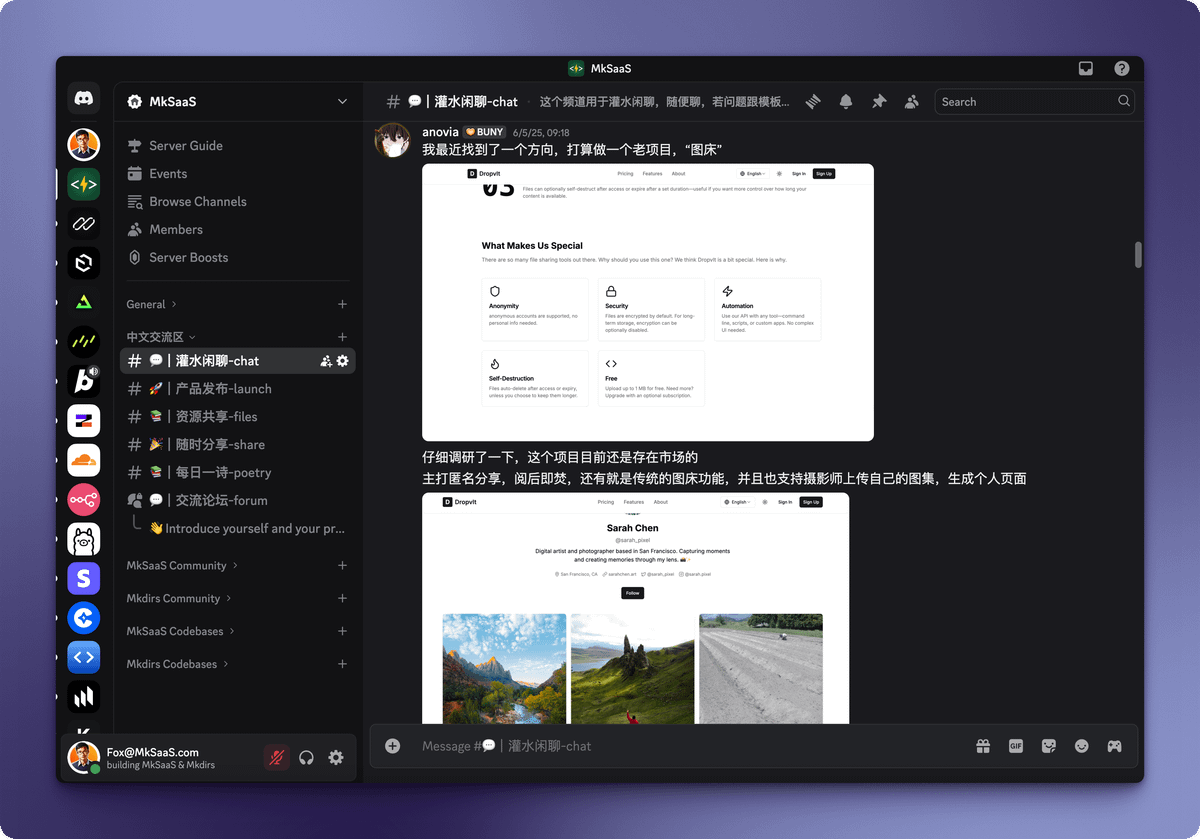Open the server with speaker badge icon
The image size is (1200, 839).
click(x=84, y=381)
